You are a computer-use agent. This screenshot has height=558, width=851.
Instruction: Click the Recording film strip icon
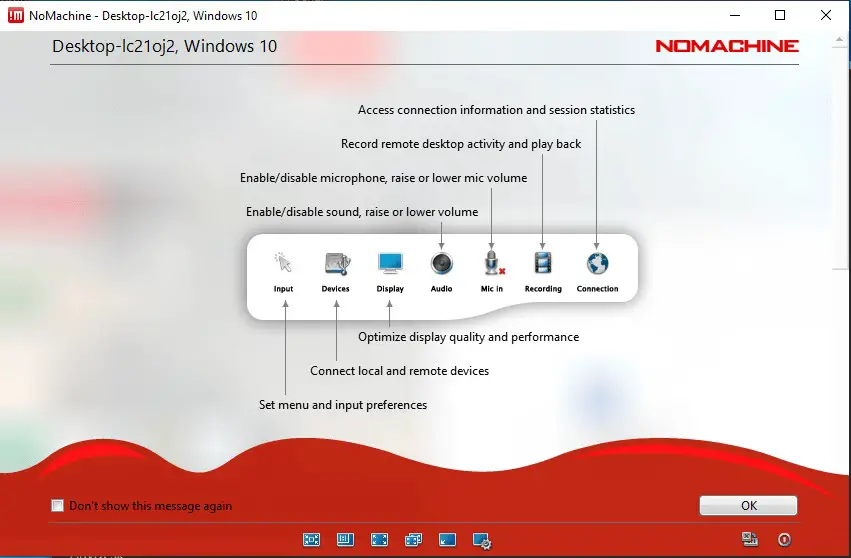543,263
